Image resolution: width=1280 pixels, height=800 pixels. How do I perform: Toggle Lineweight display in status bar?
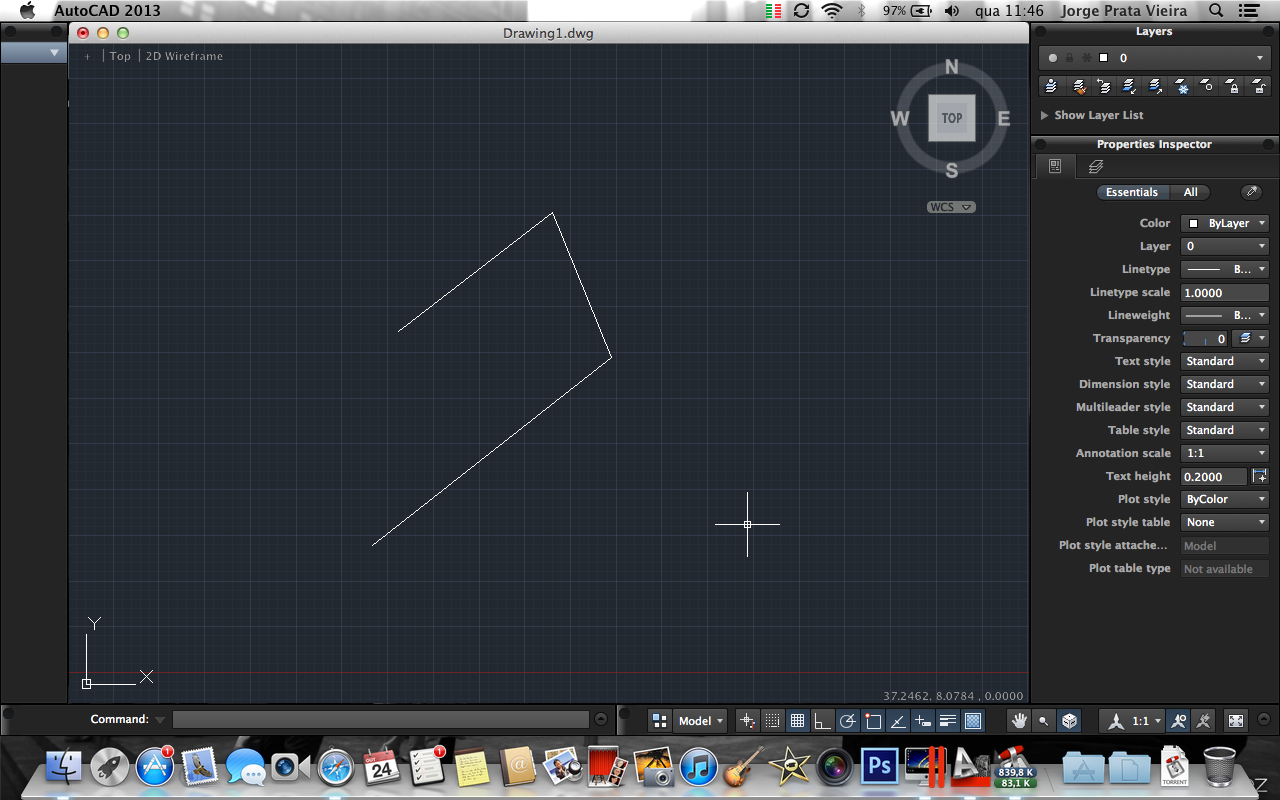948,720
